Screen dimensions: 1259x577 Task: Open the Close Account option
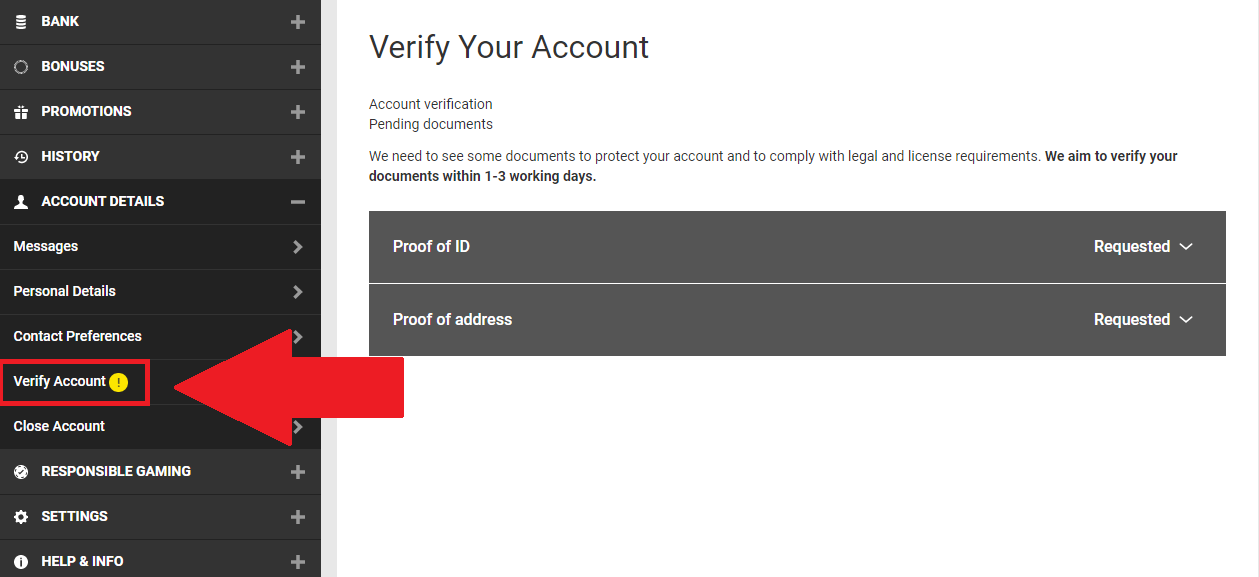click(x=59, y=426)
